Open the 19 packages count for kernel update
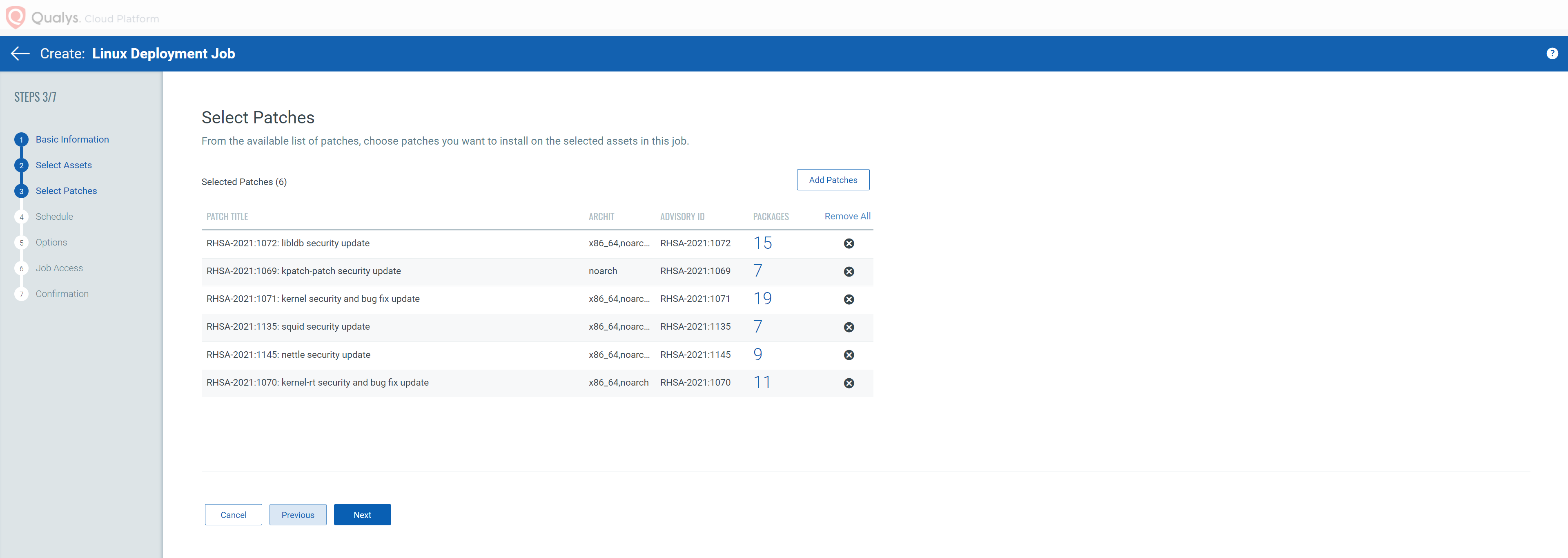The height and width of the screenshot is (558, 1568). pyautogui.click(x=762, y=299)
